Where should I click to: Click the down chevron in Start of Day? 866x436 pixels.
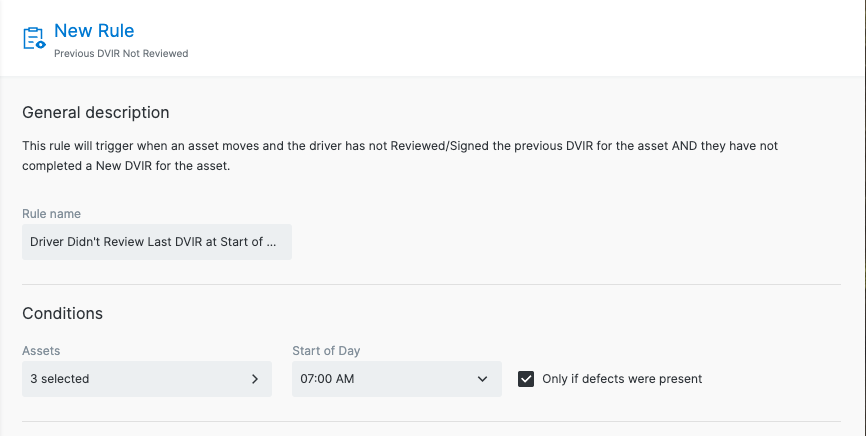tap(482, 379)
